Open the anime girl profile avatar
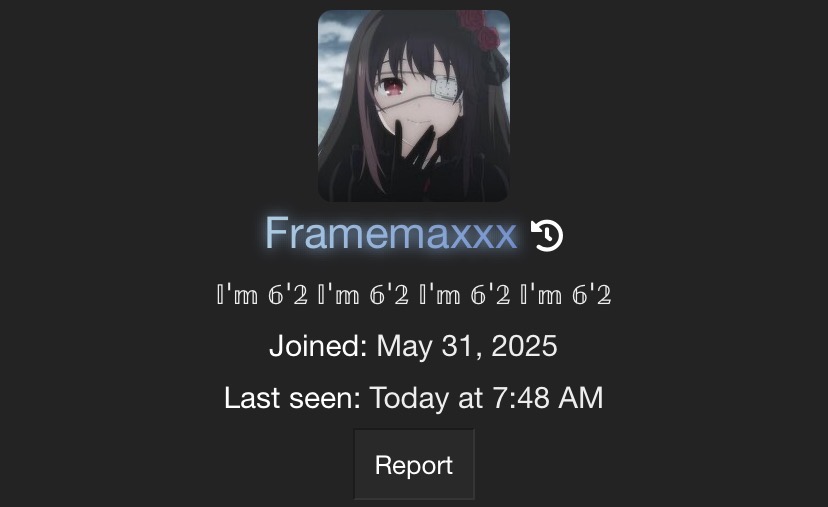 click(x=413, y=106)
